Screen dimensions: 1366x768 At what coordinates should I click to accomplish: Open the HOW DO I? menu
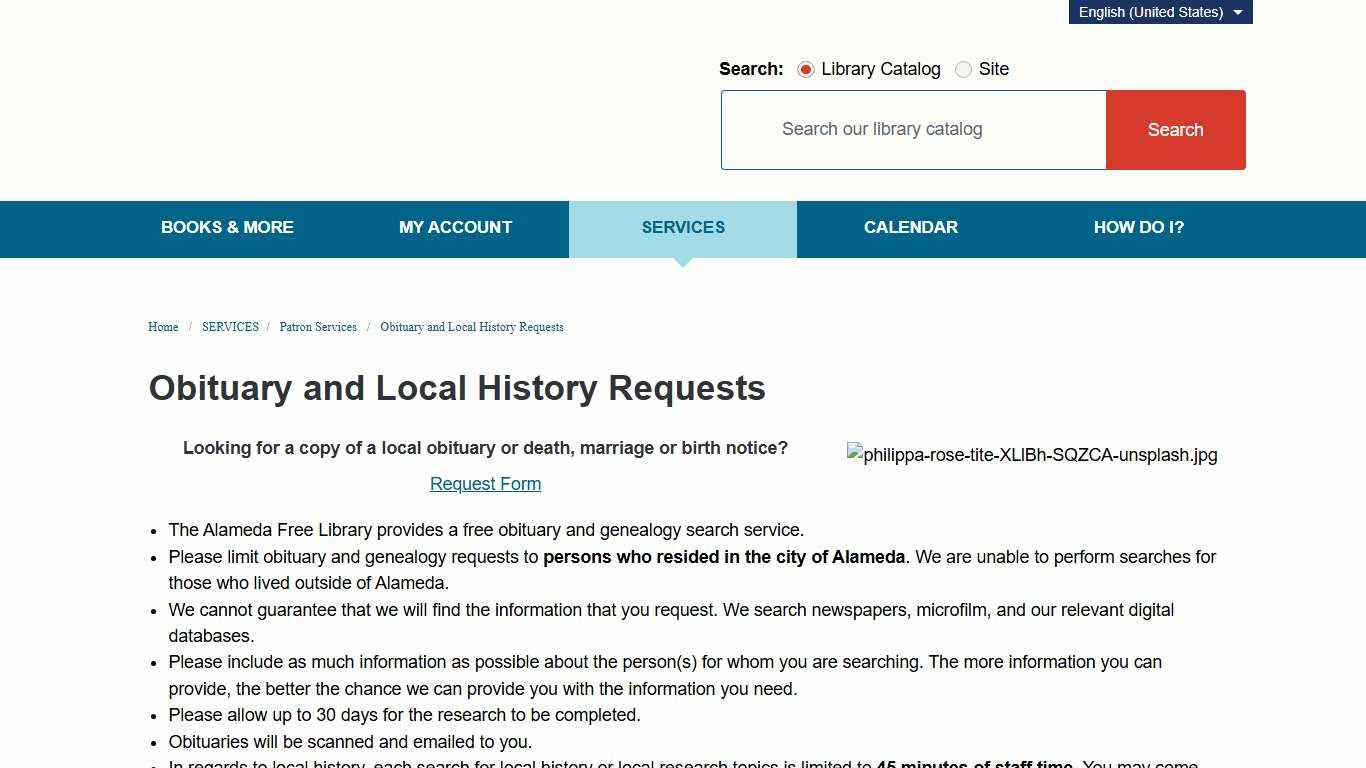click(x=1139, y=228)
